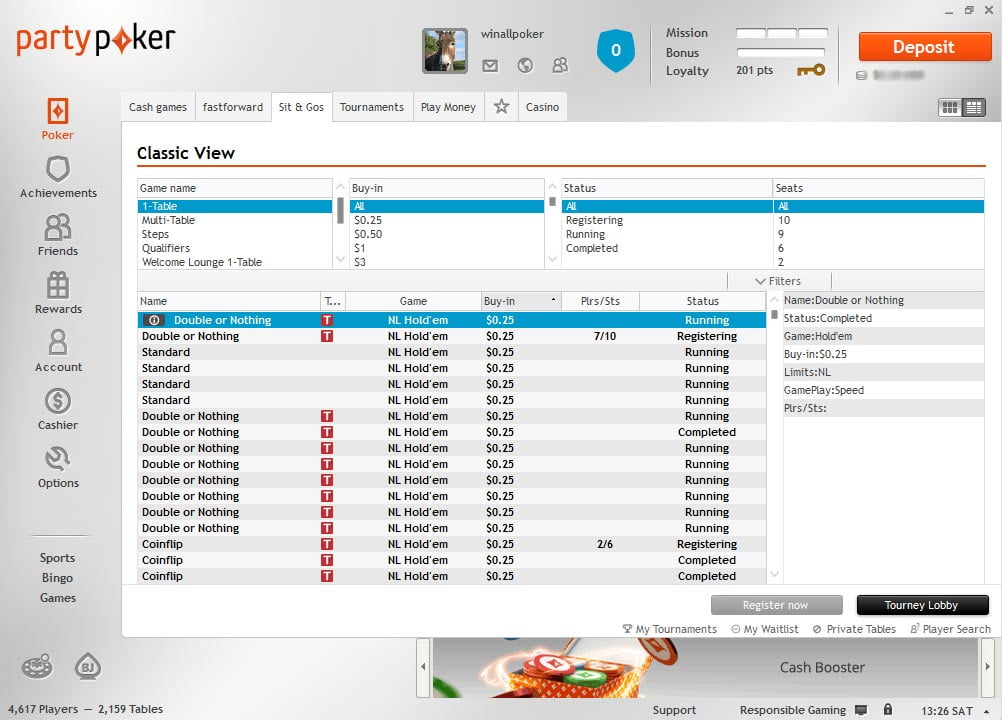Screen dimensions: 1002x720
Task: Open the envelope messages icon
Action: [490, 65]
